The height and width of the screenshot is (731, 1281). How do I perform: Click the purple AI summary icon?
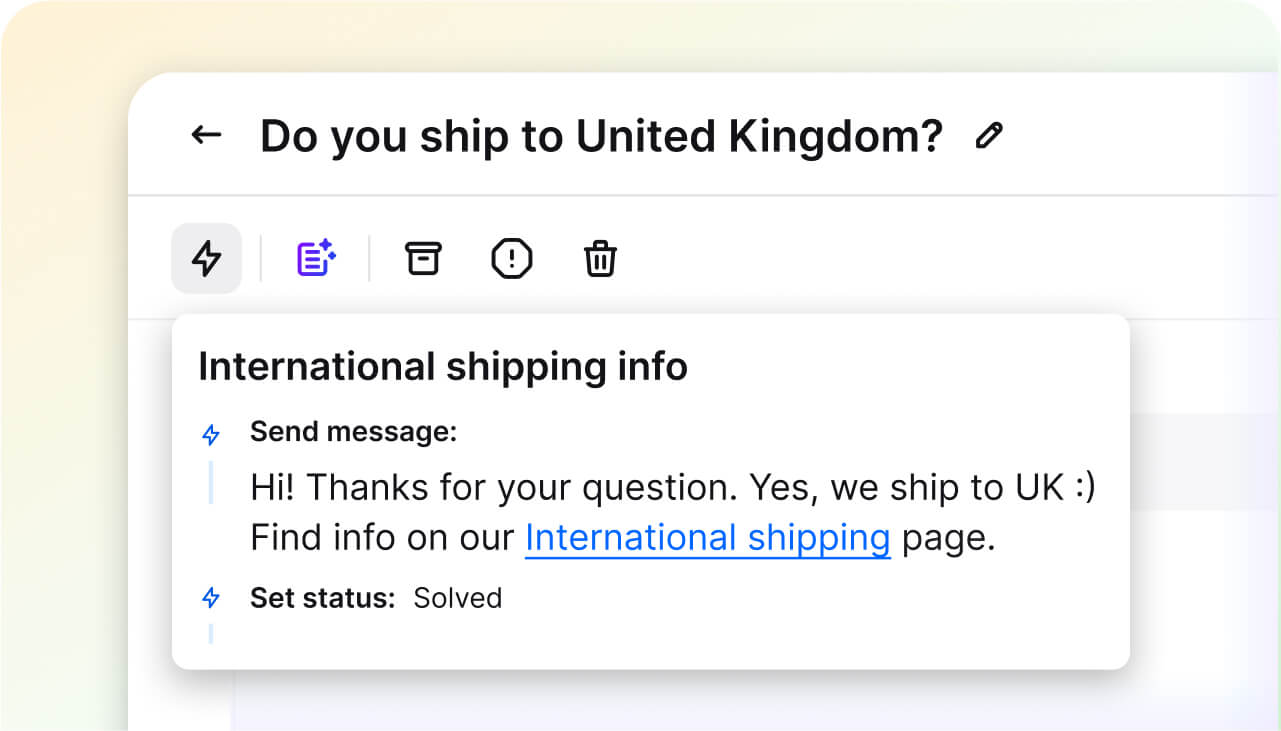pos(316,258)
